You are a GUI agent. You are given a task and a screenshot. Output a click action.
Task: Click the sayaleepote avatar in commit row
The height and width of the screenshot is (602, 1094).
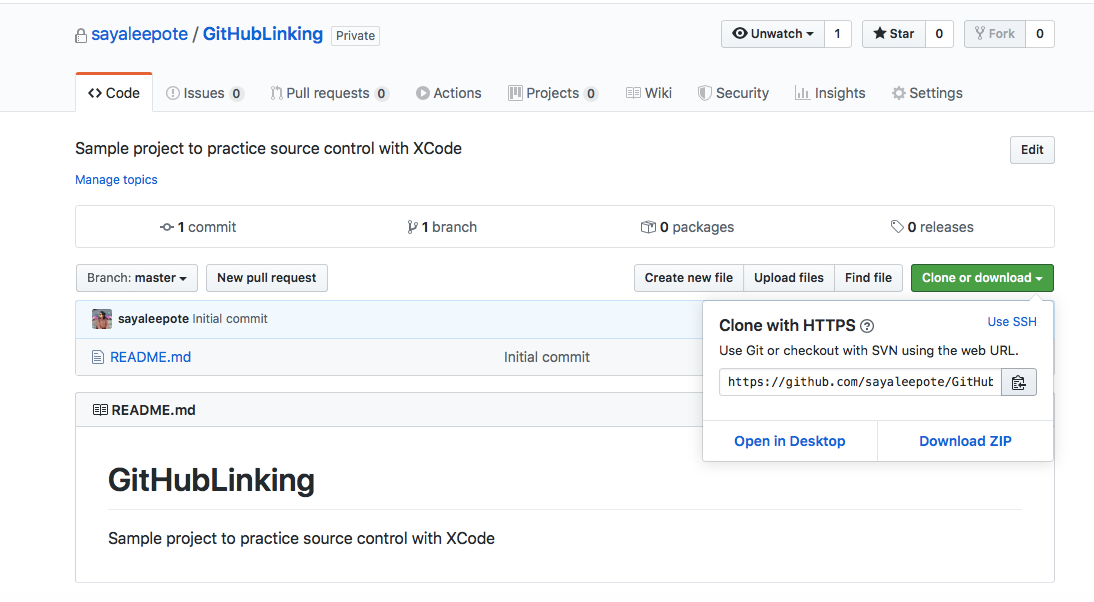(102, 319)
